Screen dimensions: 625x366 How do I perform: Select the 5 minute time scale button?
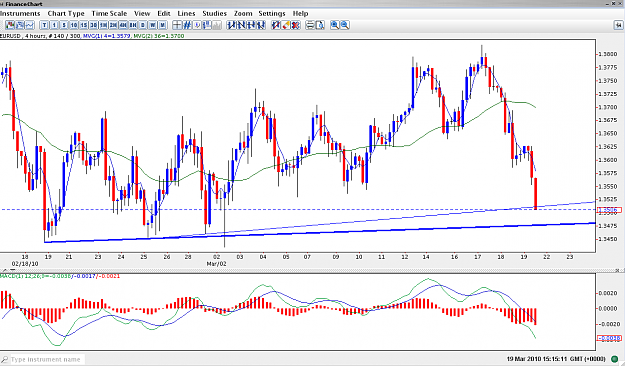(64, 25)
